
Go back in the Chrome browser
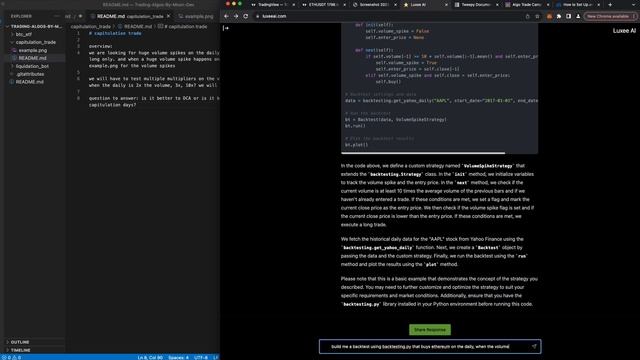(x=227, y=16)
